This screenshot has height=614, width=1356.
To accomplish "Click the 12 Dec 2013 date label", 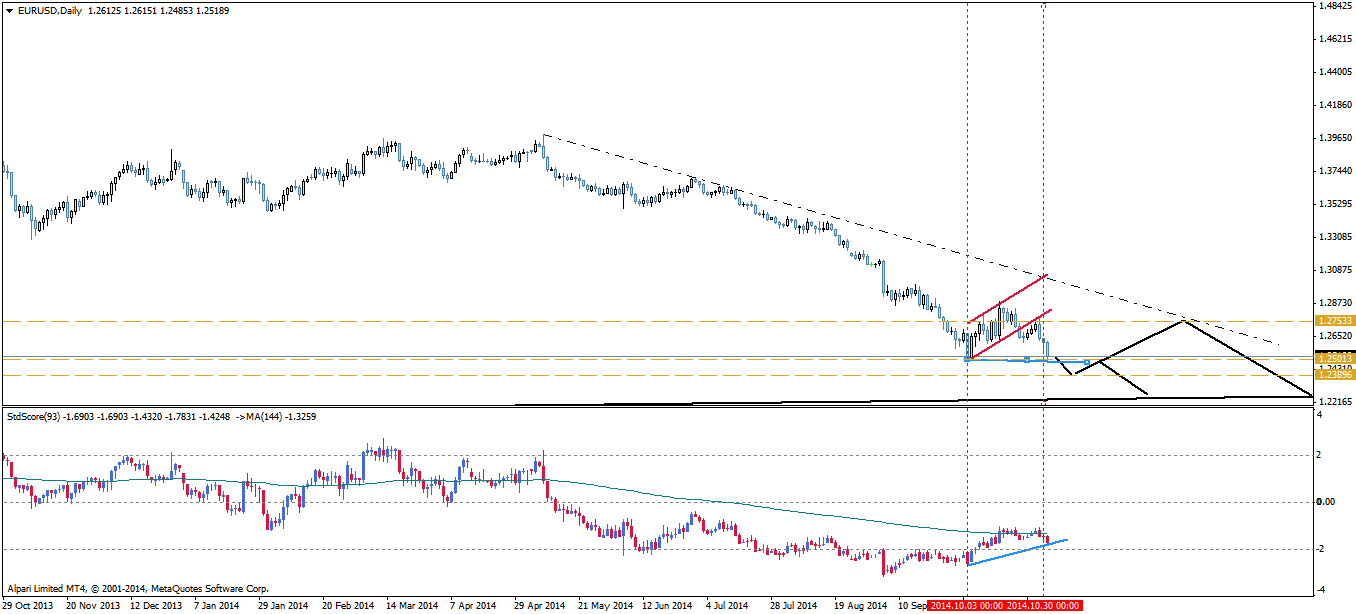I will coord(157,606).
